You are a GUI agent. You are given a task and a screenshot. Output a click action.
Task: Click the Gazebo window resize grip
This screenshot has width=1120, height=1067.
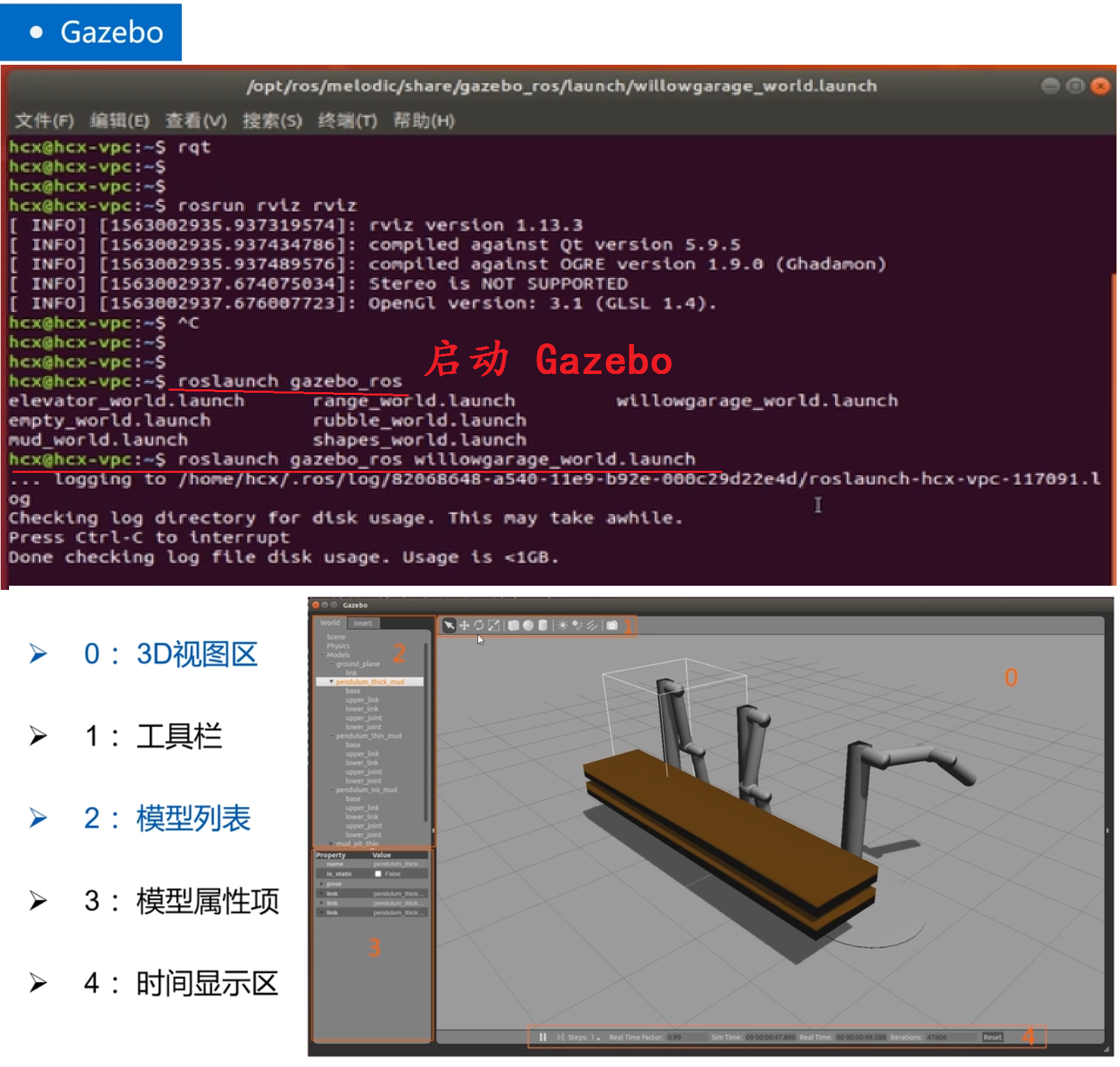tap(1108, 1050)
